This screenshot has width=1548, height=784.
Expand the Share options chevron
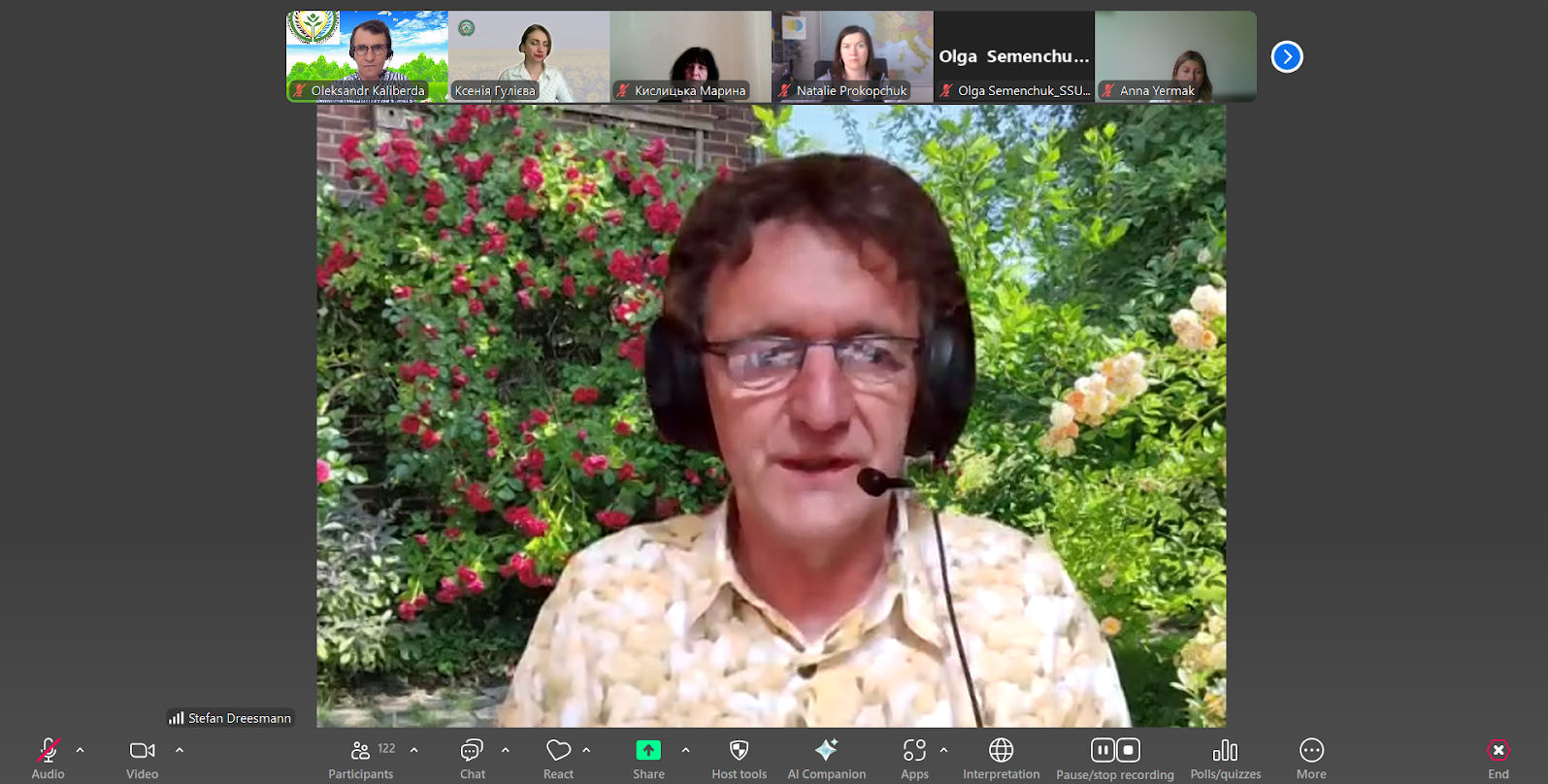click(x=686, y=750)
